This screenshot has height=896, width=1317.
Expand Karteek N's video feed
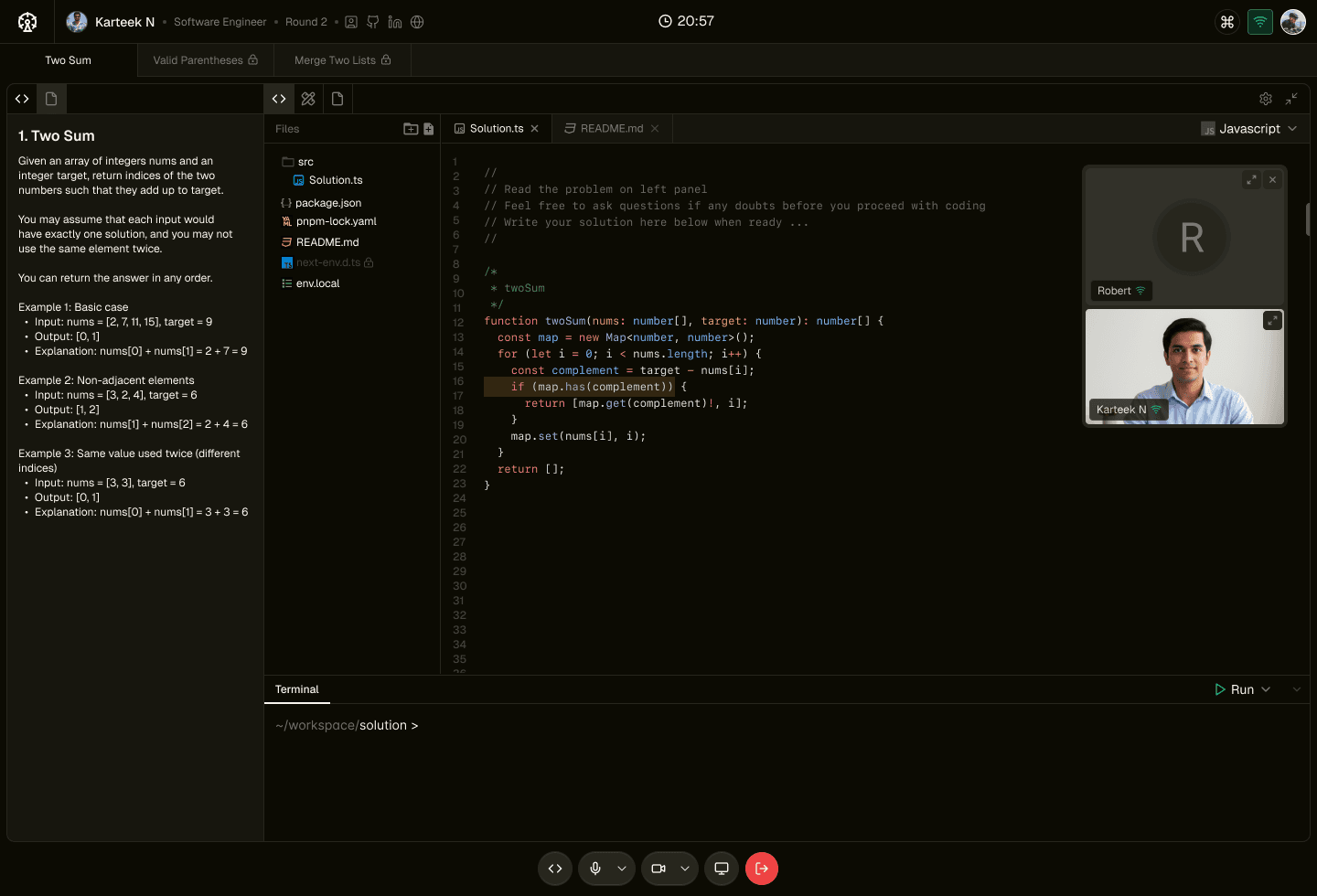(x=1272, y=321)
